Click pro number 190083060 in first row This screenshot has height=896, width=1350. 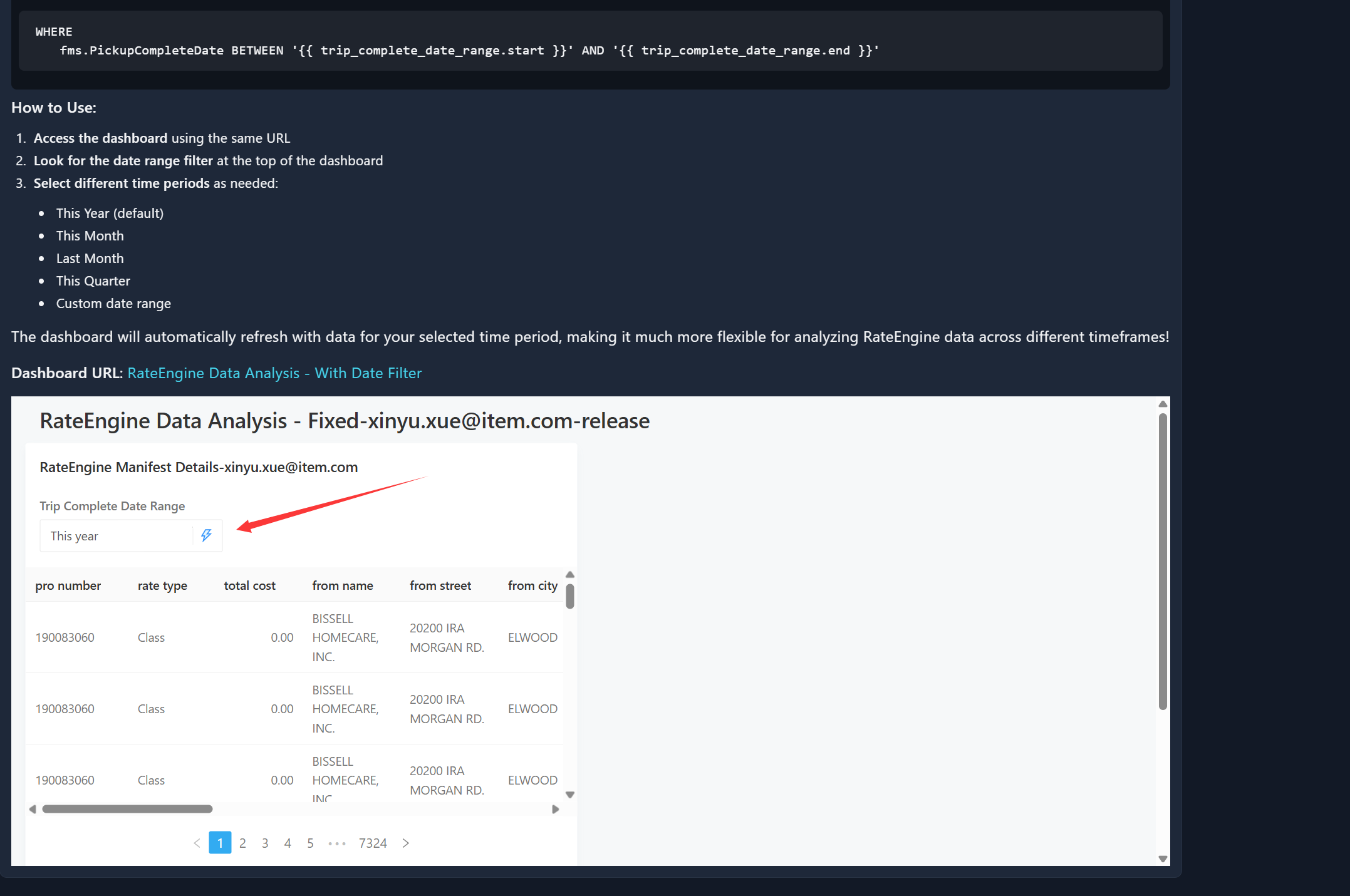(x=65, y=637)
